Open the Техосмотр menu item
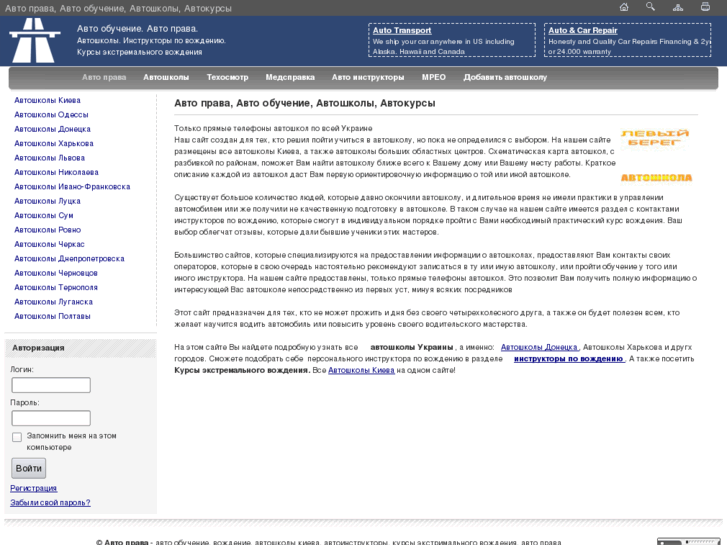 [x=227, y=77]
